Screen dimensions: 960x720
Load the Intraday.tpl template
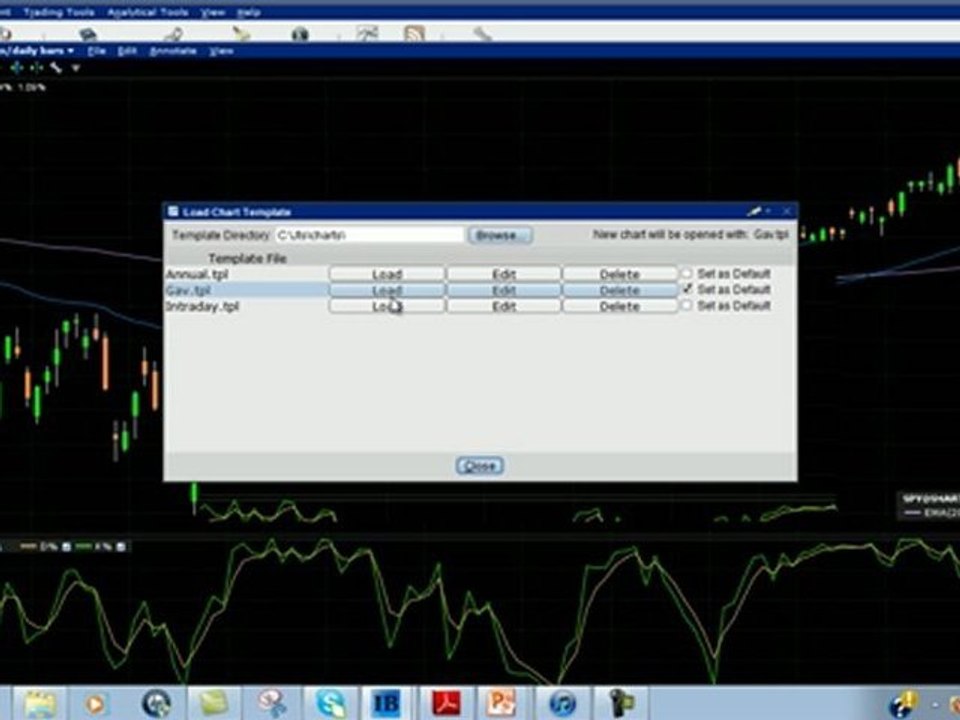coord(386,306)
